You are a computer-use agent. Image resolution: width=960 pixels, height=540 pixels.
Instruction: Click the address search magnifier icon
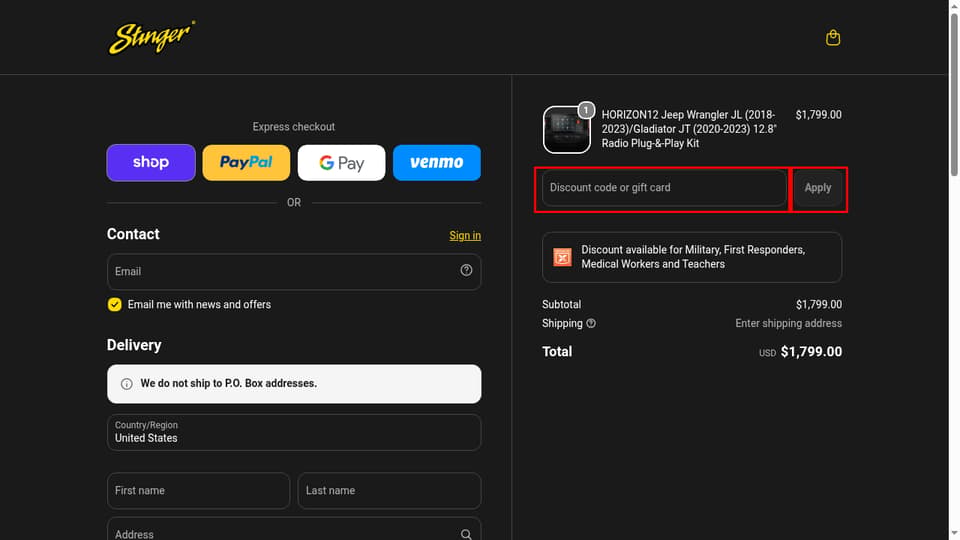(466, 534)
